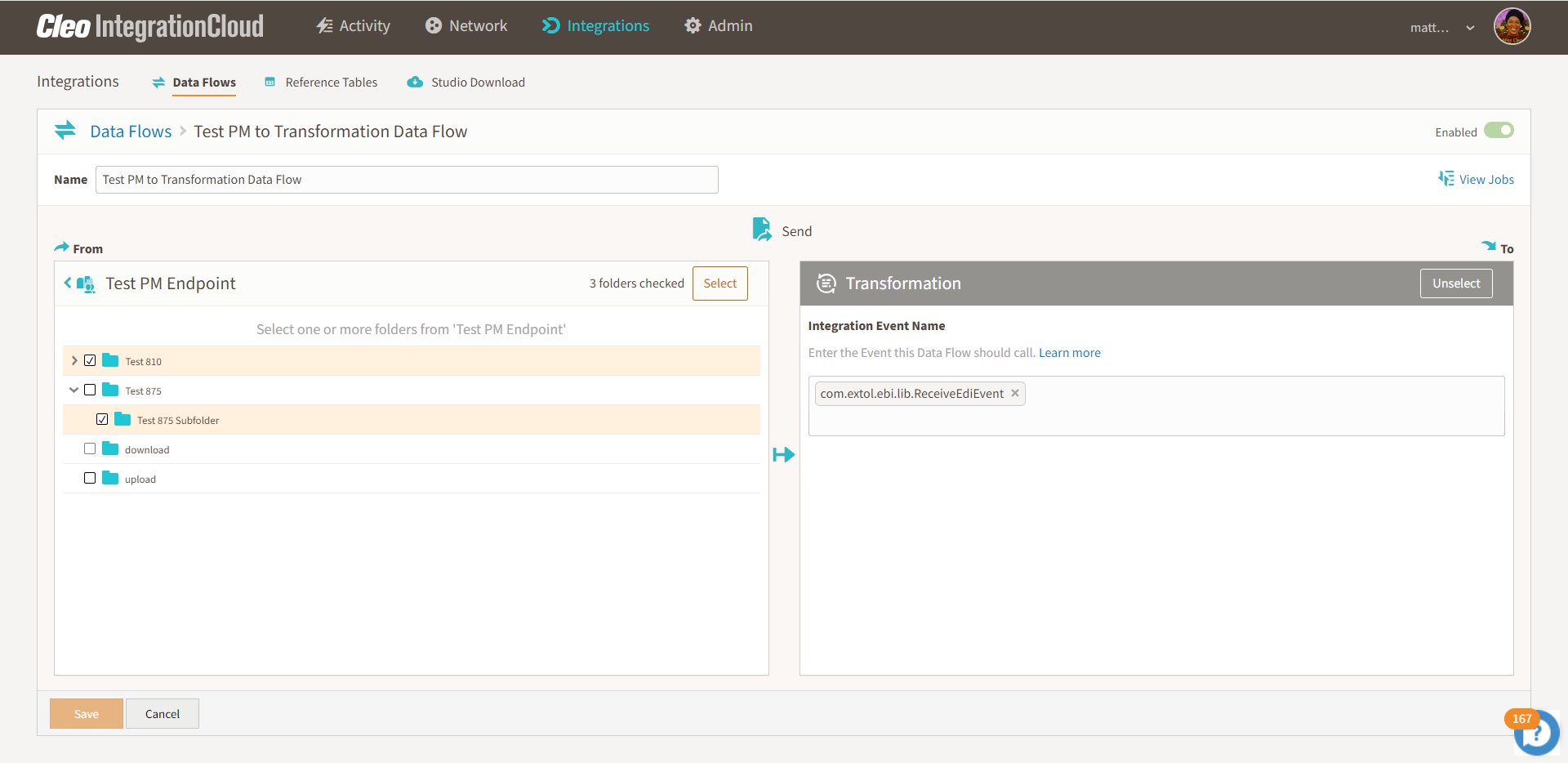Click the Network globe icon
This screenshot has width=1568, height=763.
434,26
